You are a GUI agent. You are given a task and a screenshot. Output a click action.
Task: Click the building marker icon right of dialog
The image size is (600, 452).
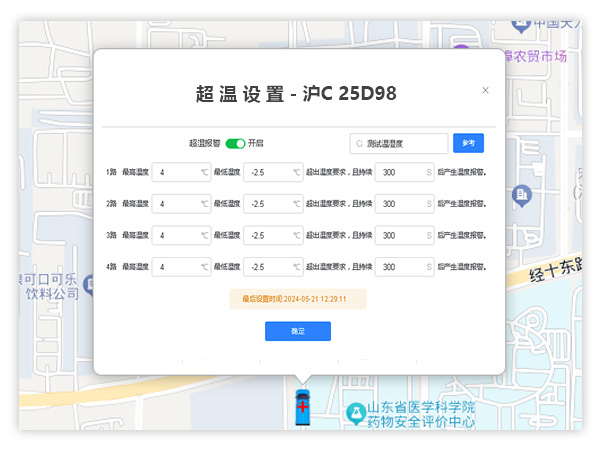coord(520,194)
